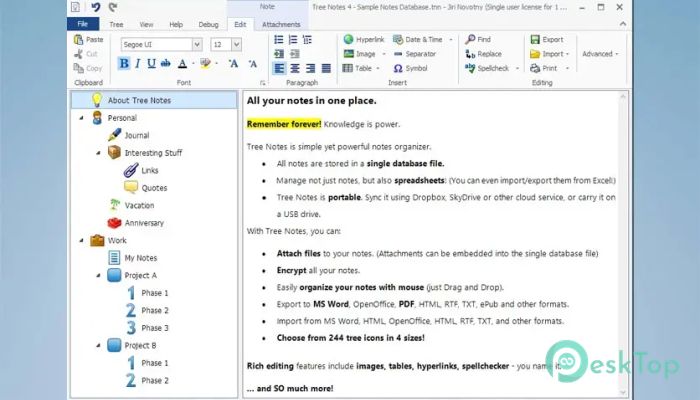The height and width of the screenshot is (400, 700).
Task: Collapse the Interesting Stuff node
Action: point(98,153)
